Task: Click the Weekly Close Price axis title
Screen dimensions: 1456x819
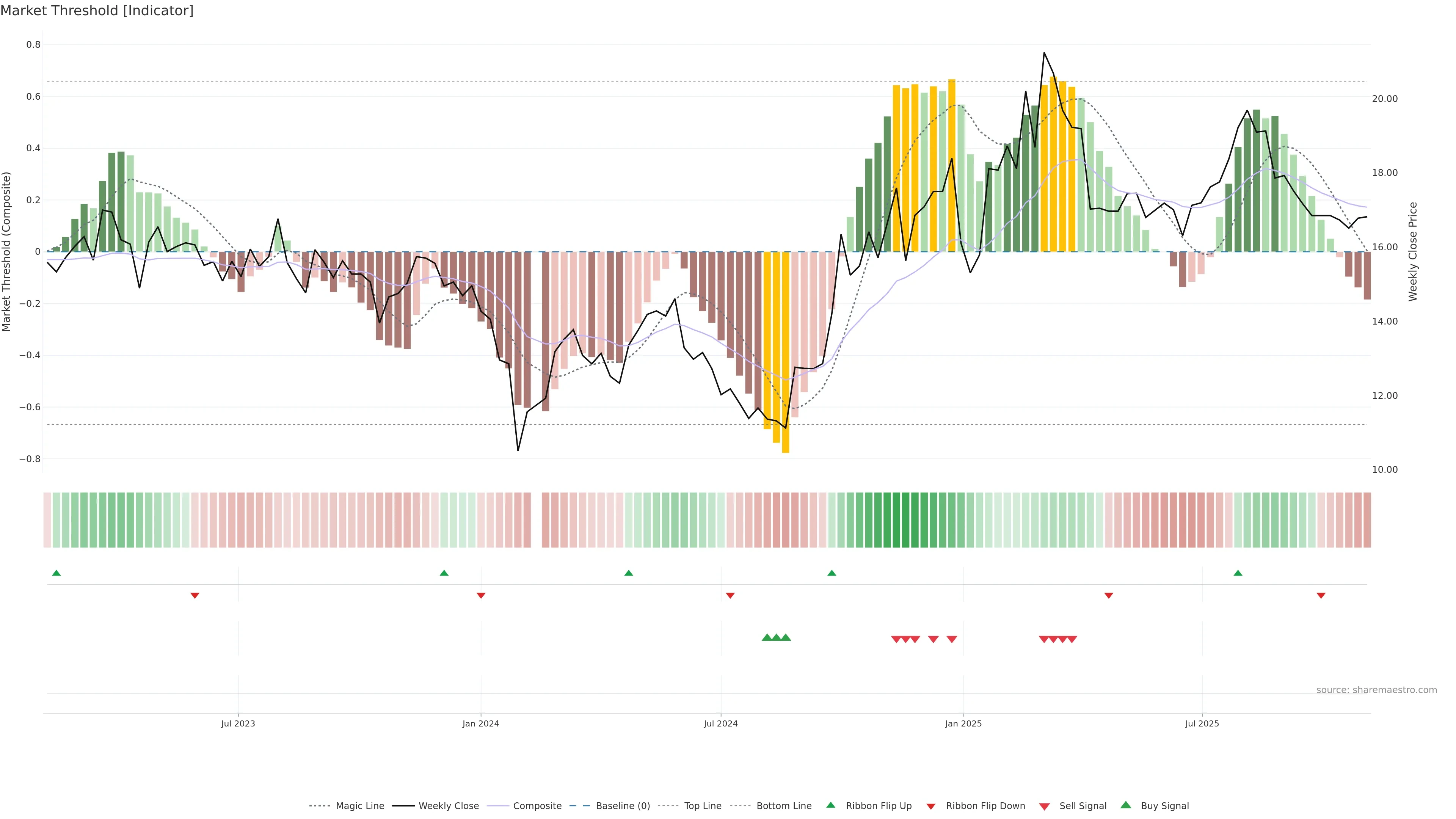Action: click(x=1413, y=251)
